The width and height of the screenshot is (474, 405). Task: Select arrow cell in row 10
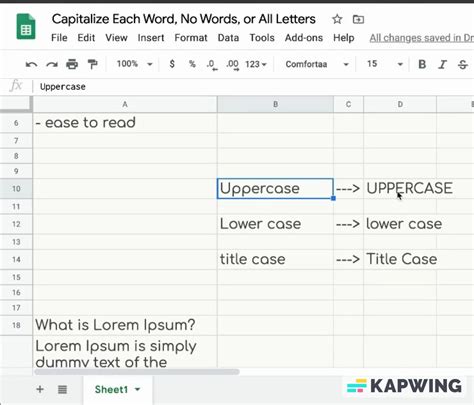pos(348,189)
